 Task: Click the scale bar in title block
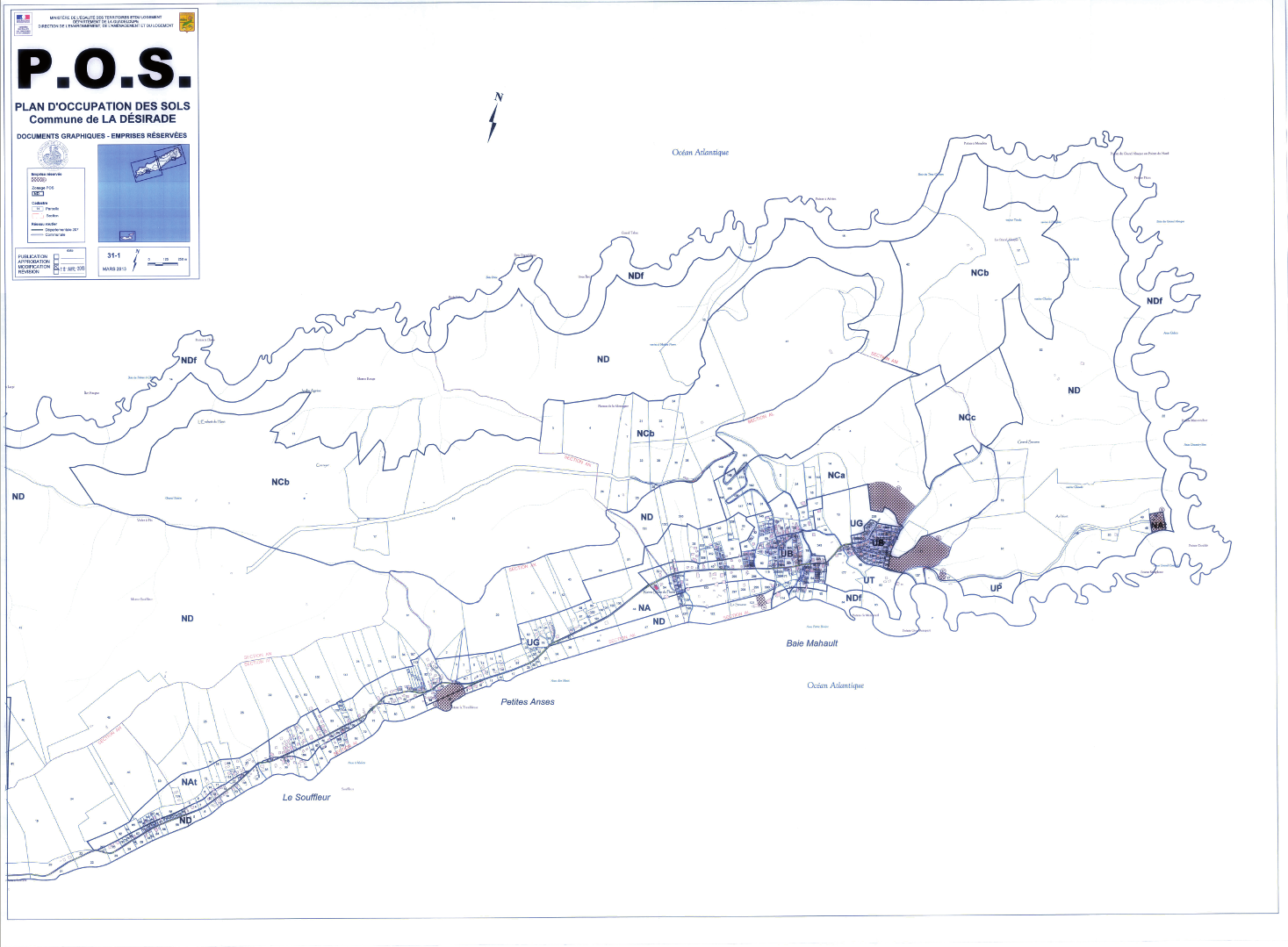point(164,262)
